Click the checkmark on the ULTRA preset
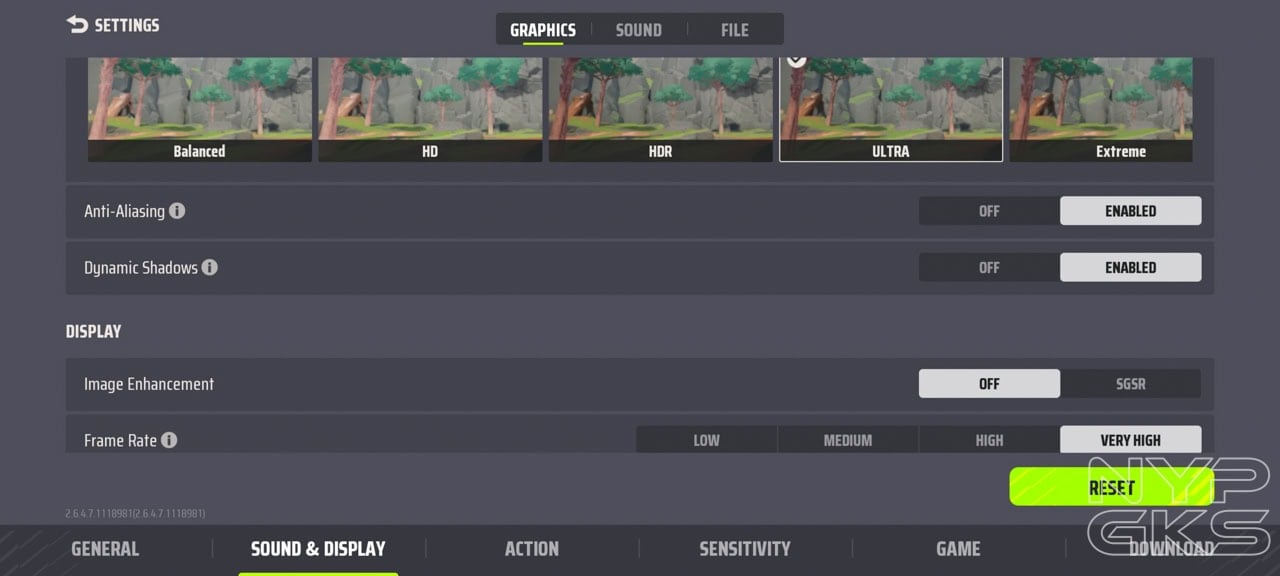 (x=796, y=60)
